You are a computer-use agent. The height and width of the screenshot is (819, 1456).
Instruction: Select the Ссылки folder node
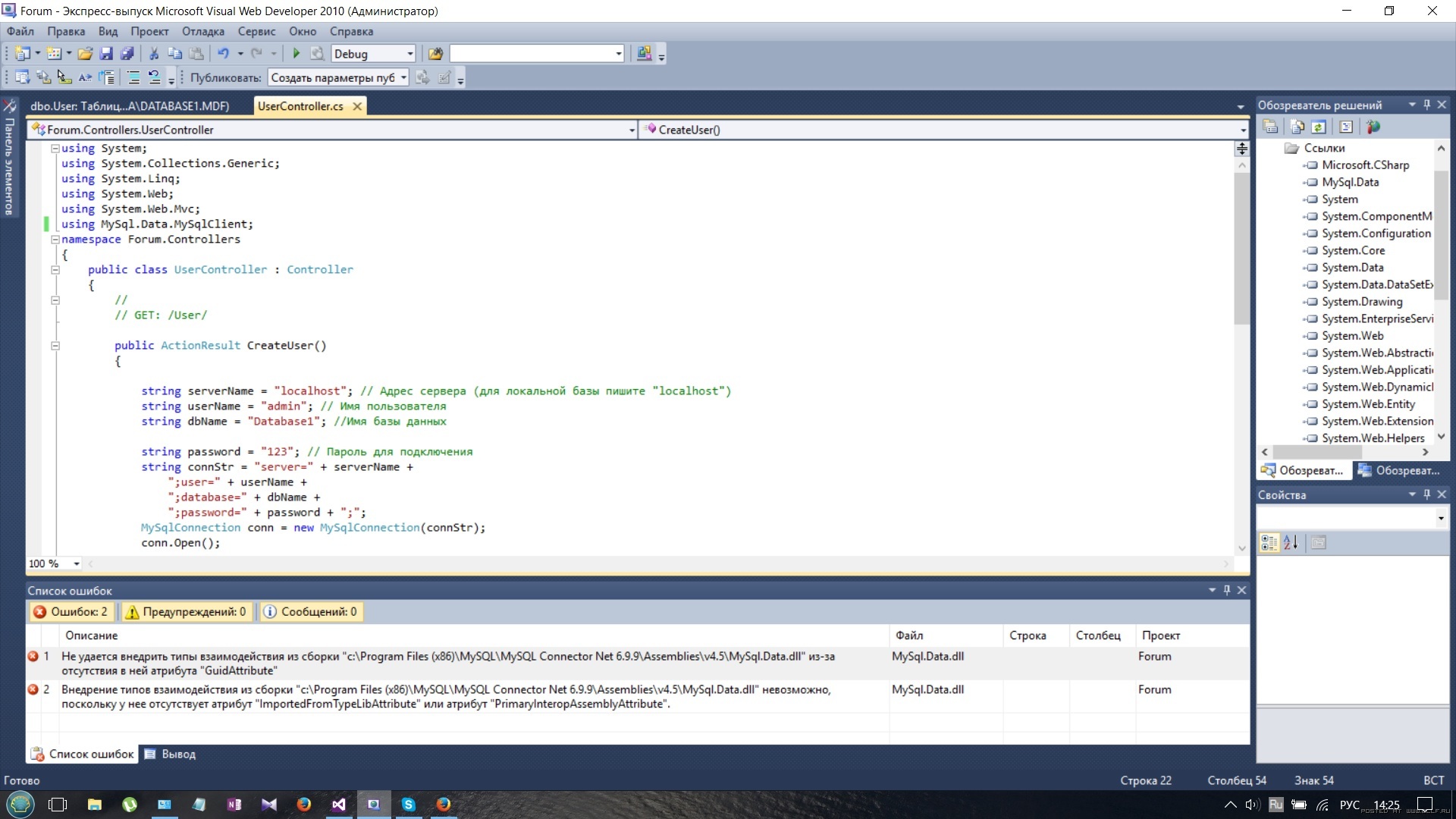pyautogui.click(x=1324, y=148)
